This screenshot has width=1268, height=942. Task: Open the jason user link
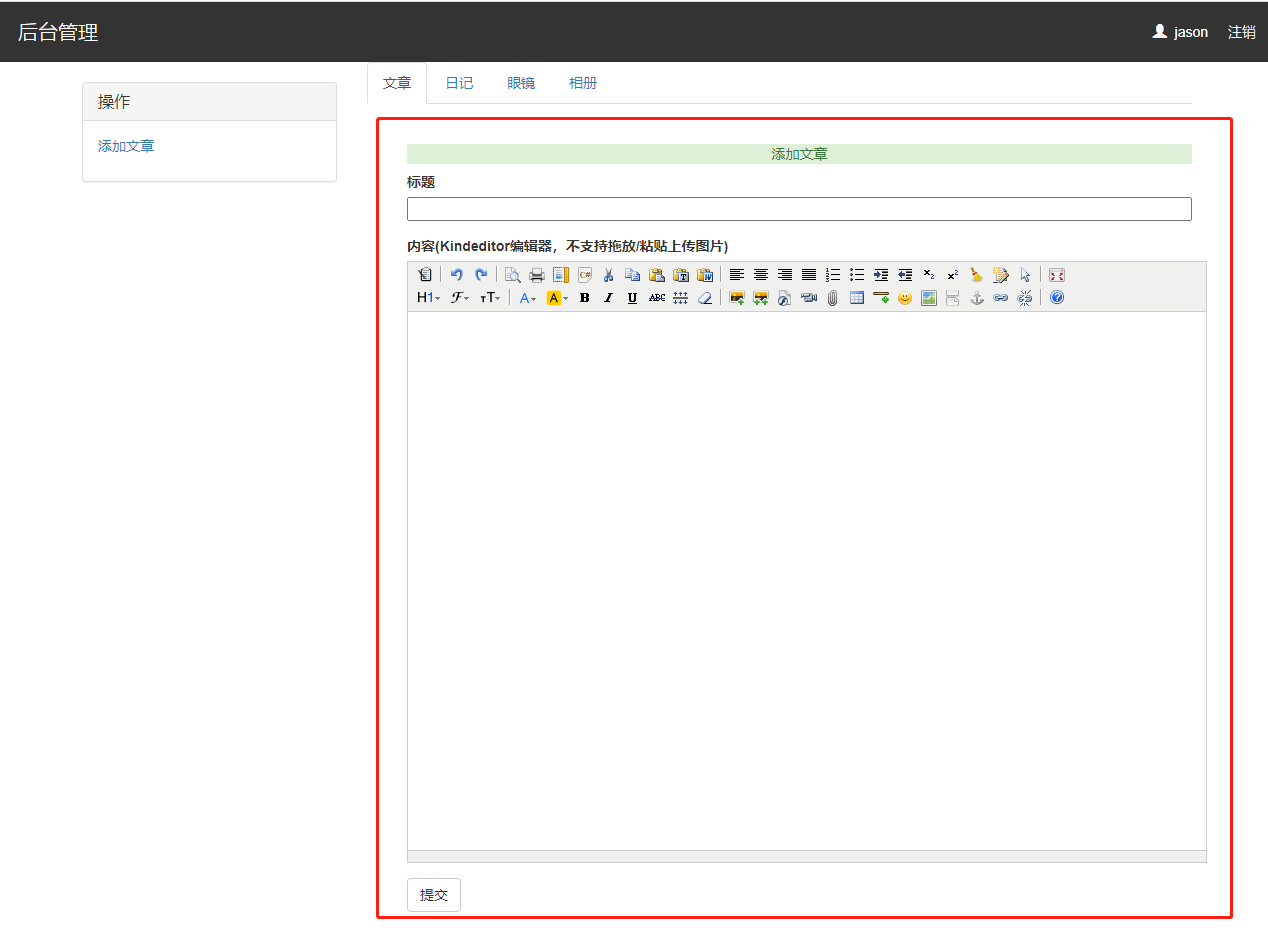(1180, 32)
